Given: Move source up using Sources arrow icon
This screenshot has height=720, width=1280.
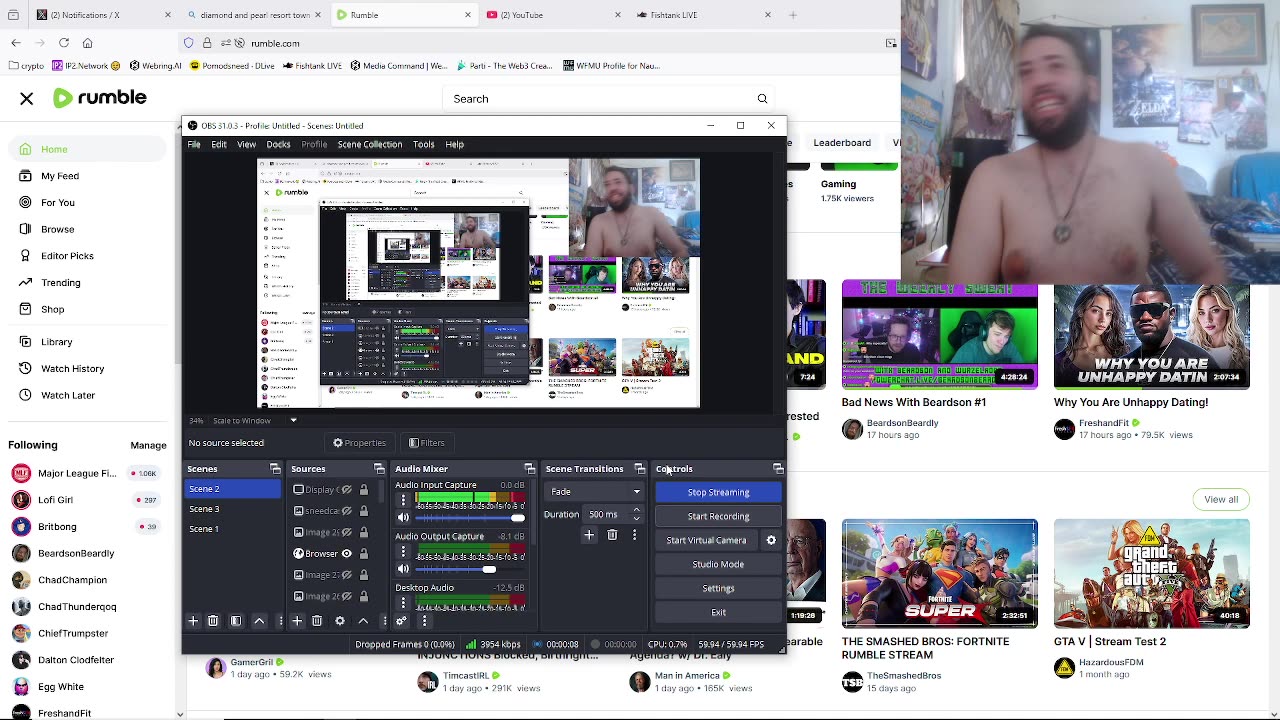Looking at the screenshot, I should (x=363, y=621).
